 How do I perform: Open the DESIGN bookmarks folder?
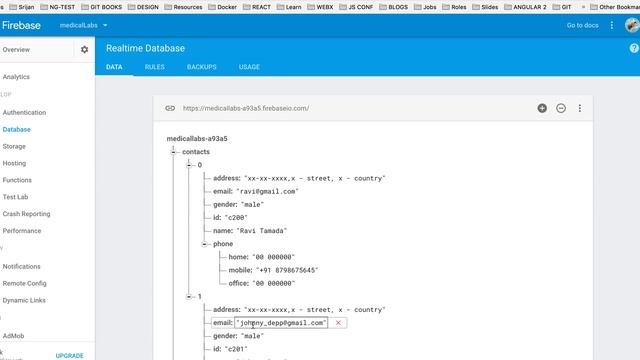pos(143,7)
